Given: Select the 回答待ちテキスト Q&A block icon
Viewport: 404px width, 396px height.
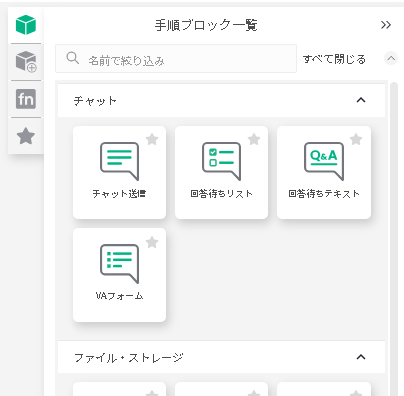Looking at the screenshot, I should pyautogui.click(x=324, y=162).
